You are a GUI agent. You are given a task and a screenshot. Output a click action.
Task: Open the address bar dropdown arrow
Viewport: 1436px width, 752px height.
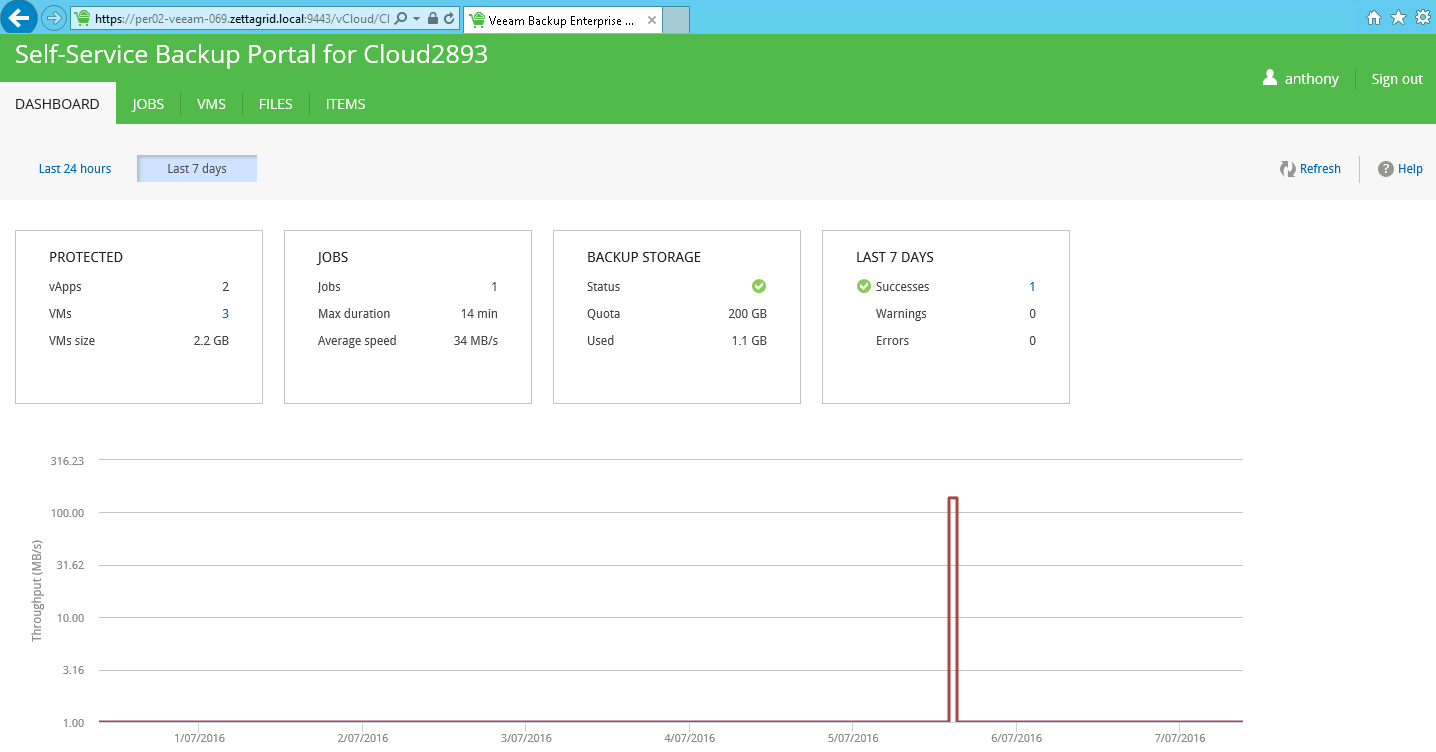pyautogui.click(x=416, y=18)
